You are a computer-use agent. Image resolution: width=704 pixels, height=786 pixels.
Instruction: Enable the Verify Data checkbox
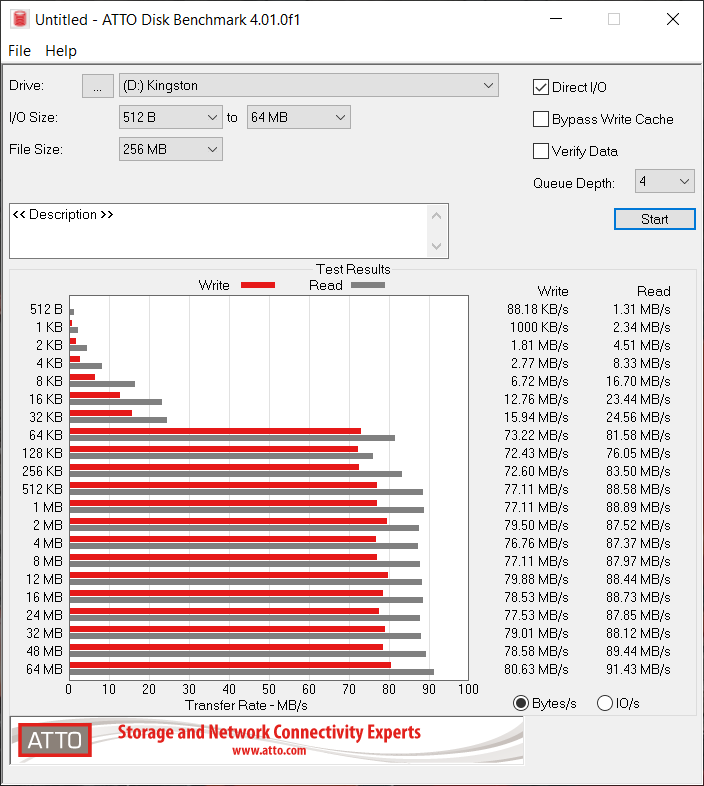point(541,151)
